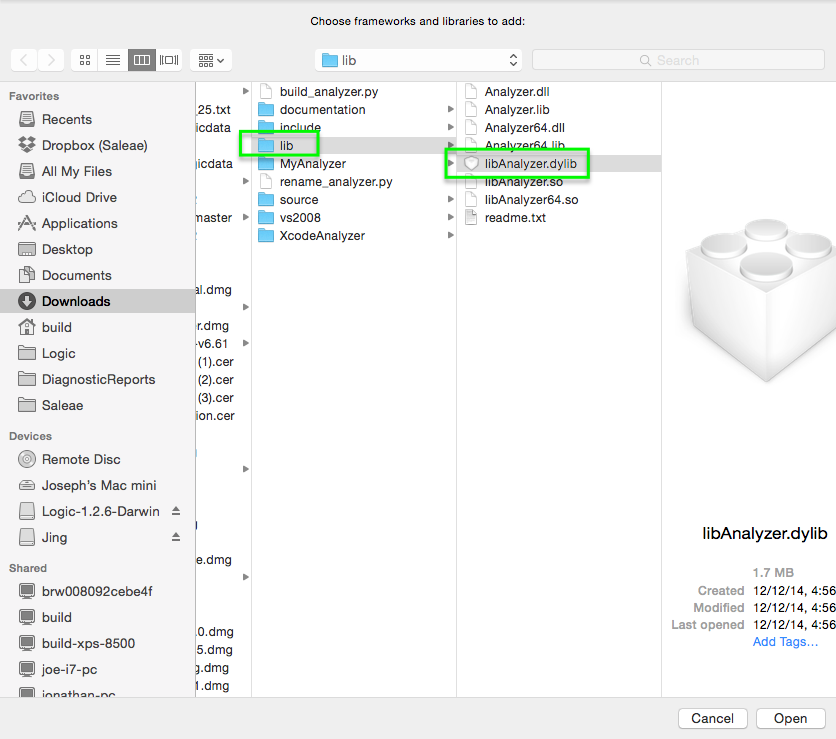Switch to cover flow view
Image resolution: width=836 pixels, height=739 pixels.
point(169,60)
